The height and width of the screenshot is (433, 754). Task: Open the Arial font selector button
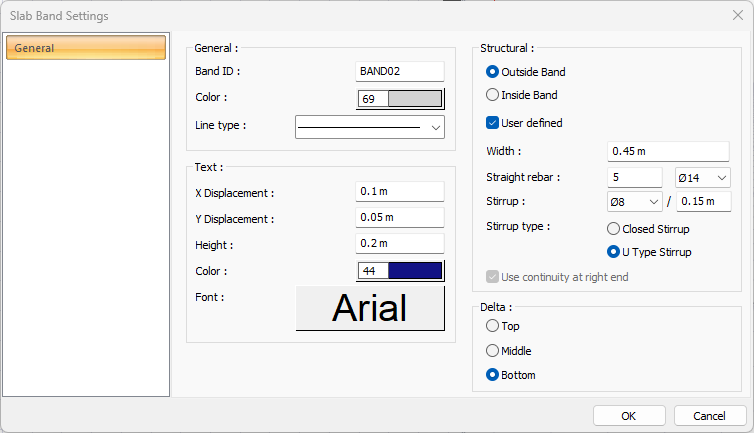tap(370, 308)
